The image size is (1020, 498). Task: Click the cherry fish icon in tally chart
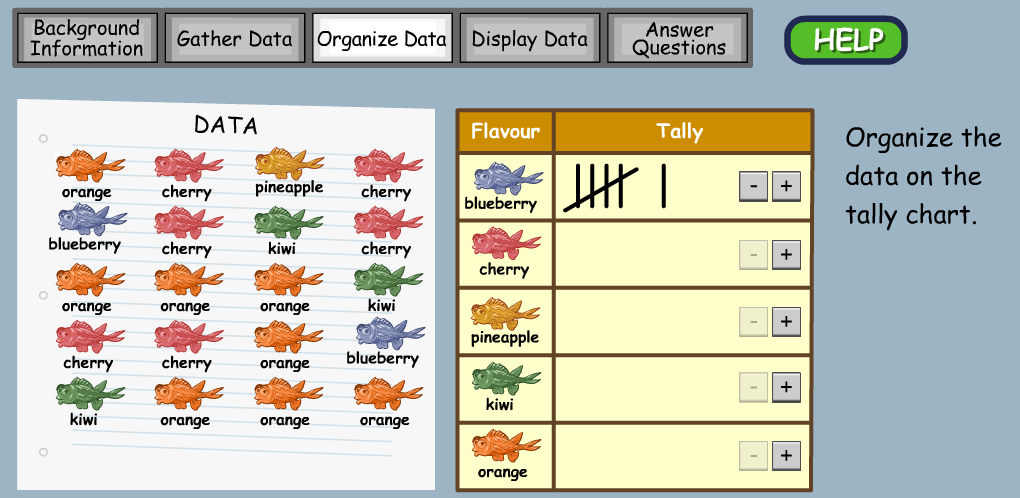coord(505,245)
